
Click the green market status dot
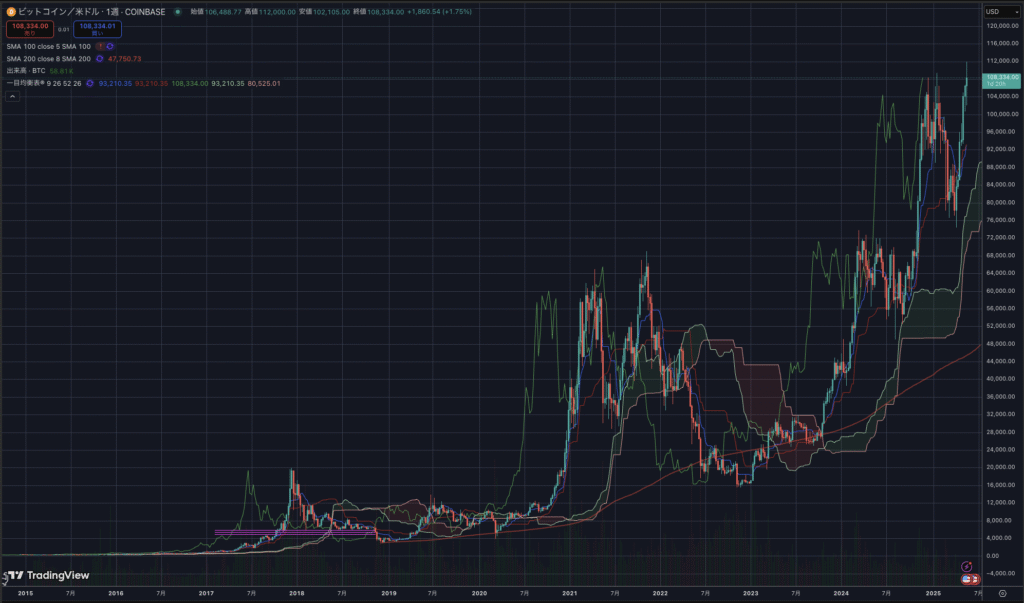[x=177, y=12]
